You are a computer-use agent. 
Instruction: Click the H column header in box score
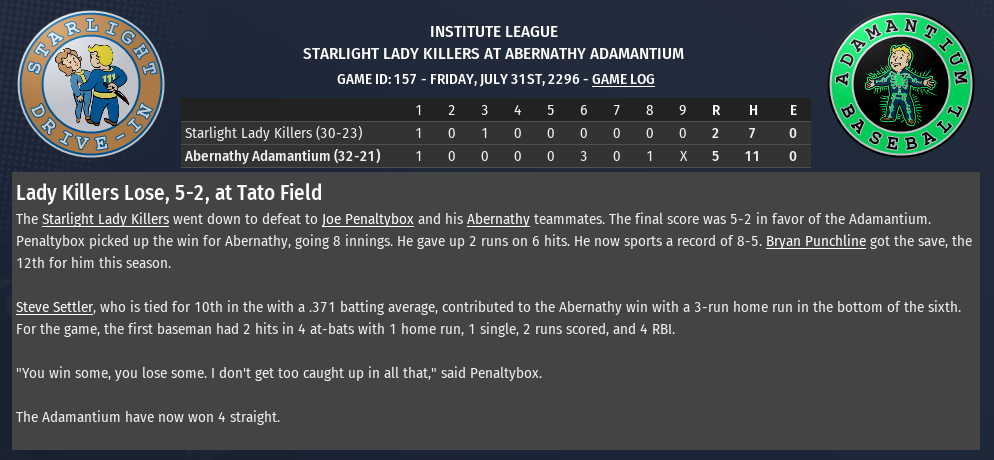click(754, 109)
